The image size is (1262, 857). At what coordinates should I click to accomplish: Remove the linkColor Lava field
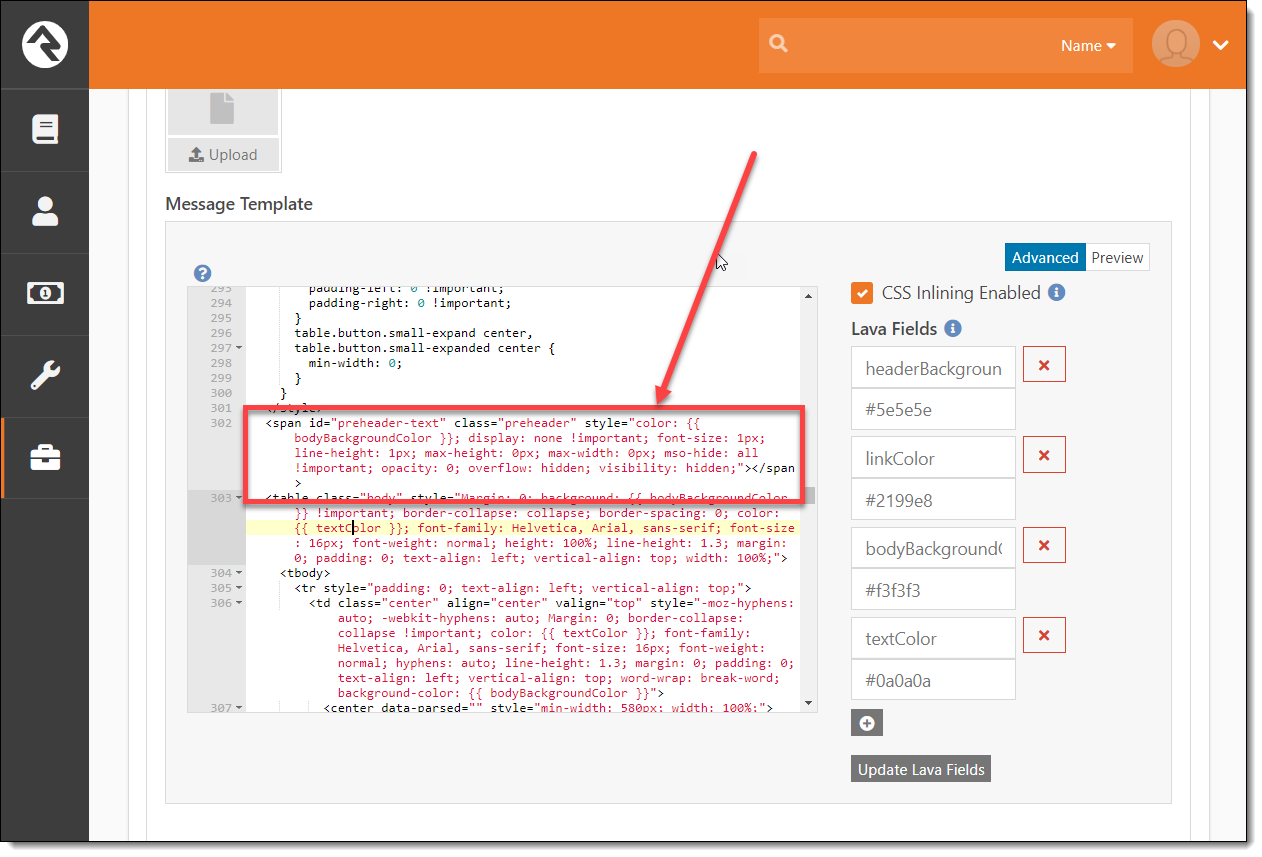point(1044,455)
